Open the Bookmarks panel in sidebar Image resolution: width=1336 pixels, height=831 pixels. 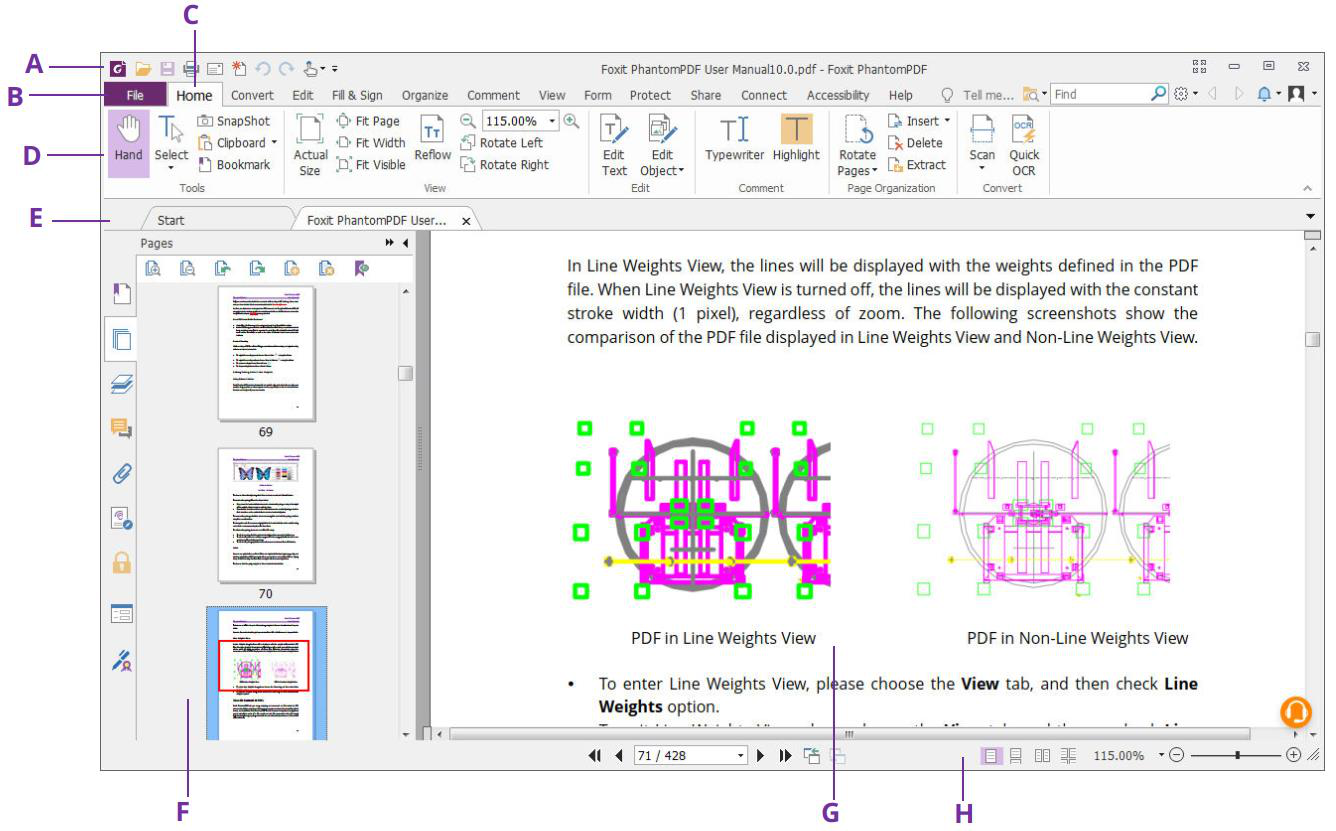121,294
